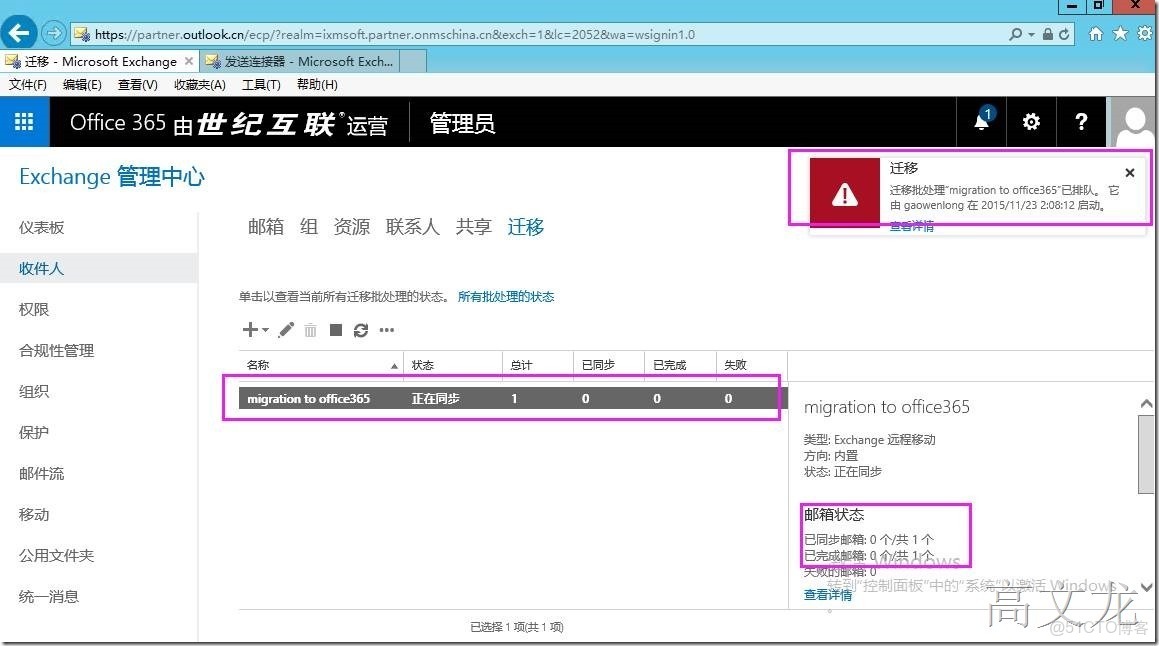The image size is (1159, 646).
Task: Collapse the details pane up chevron
Action: click(x=1145, y=403)
